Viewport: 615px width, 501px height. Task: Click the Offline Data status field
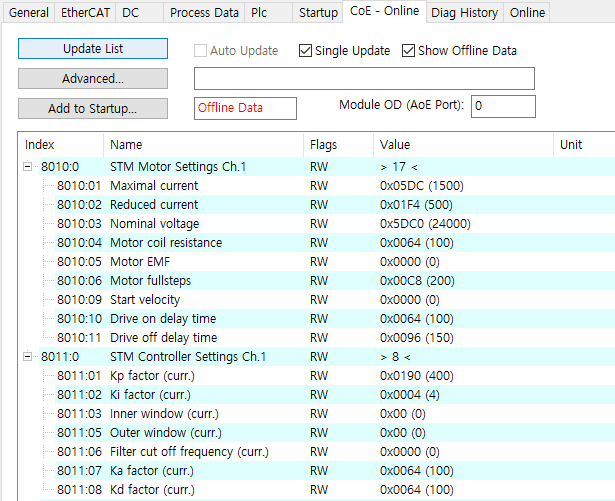pyautogui.click(x=246, y=108)
